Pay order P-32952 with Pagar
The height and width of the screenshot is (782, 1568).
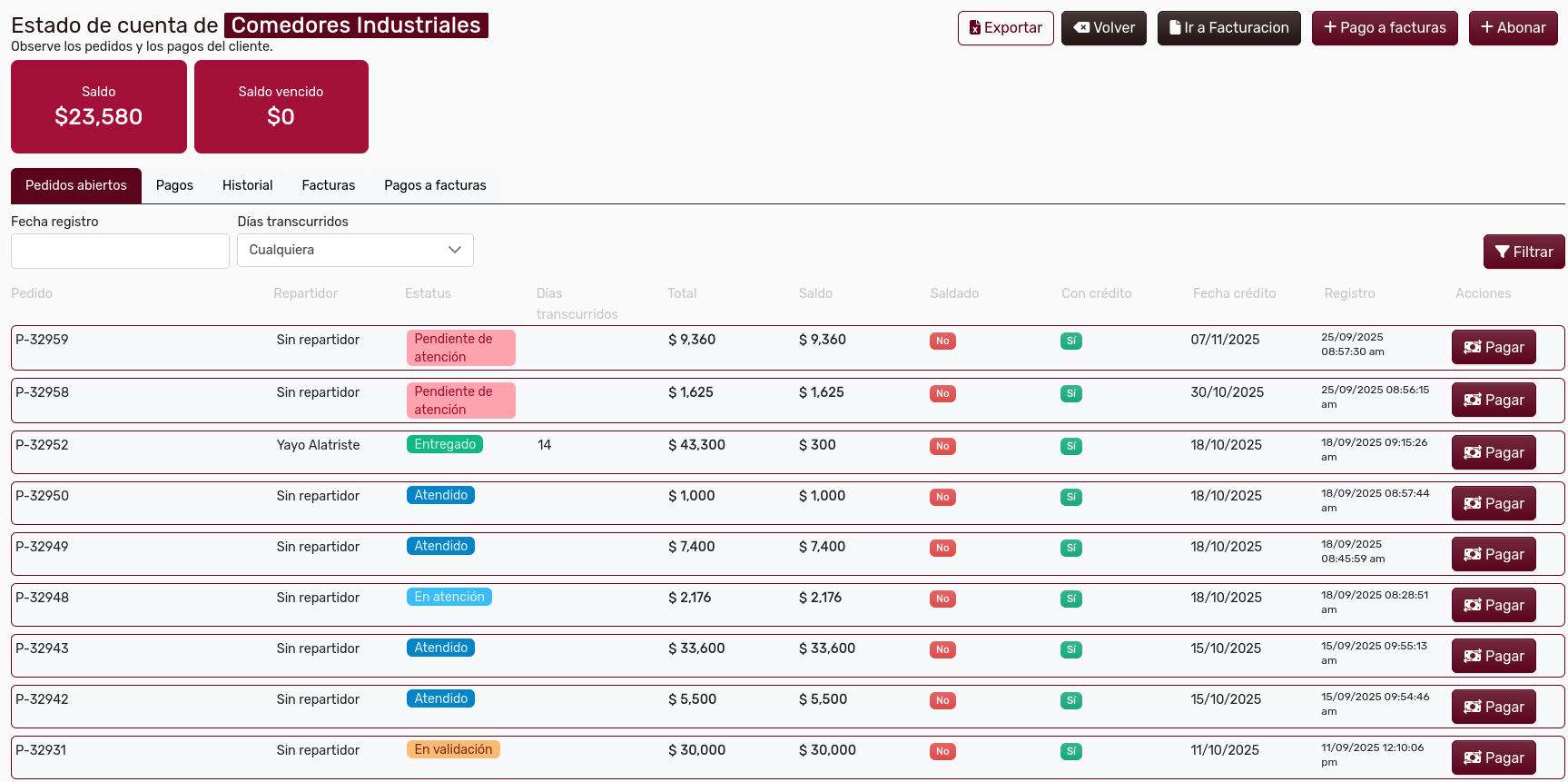(1494, 452)
